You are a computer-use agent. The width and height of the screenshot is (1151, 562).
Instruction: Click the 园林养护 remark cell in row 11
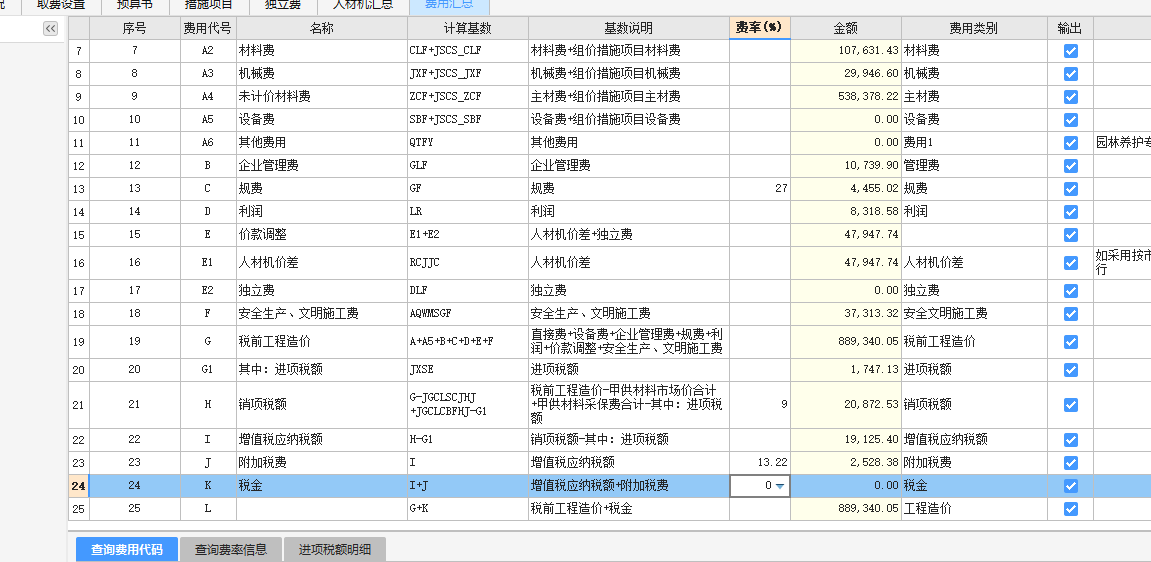tap(1122, 143)
